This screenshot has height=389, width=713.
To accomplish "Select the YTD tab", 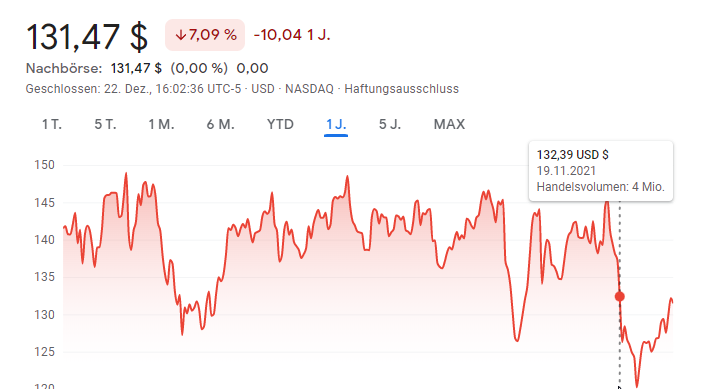I will point(280,124).
